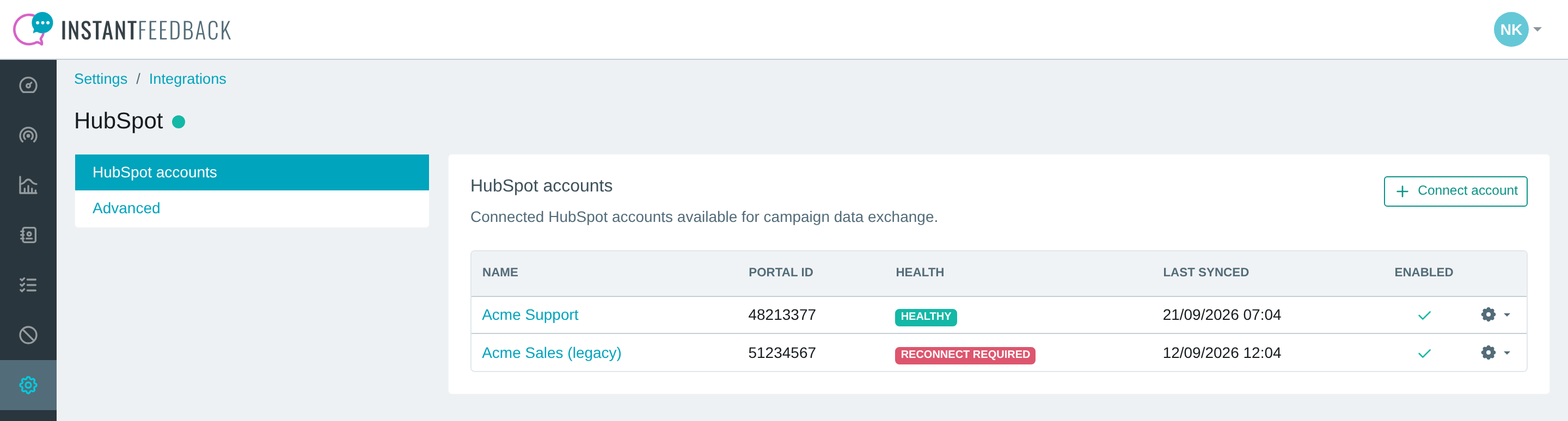Viewport: 1568px width, 421px height.
Task: Open the settings gear icon in sidebar
Action: click(28, 385)
